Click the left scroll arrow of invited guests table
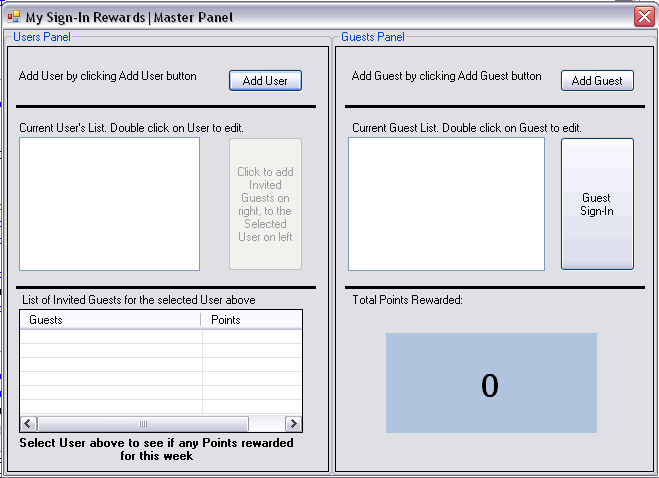659x478 pixels. point(28,423)
